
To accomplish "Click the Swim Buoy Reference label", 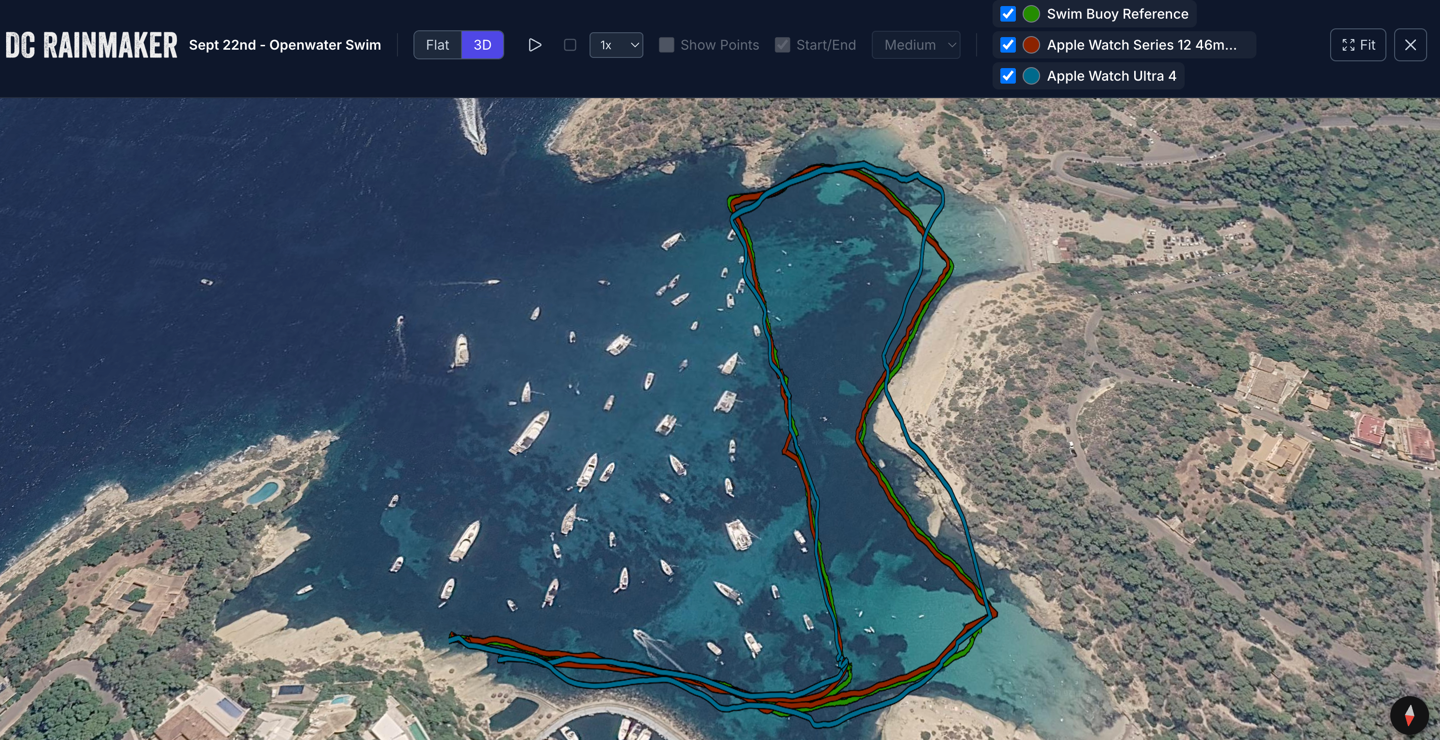I will coord(1117,14).
